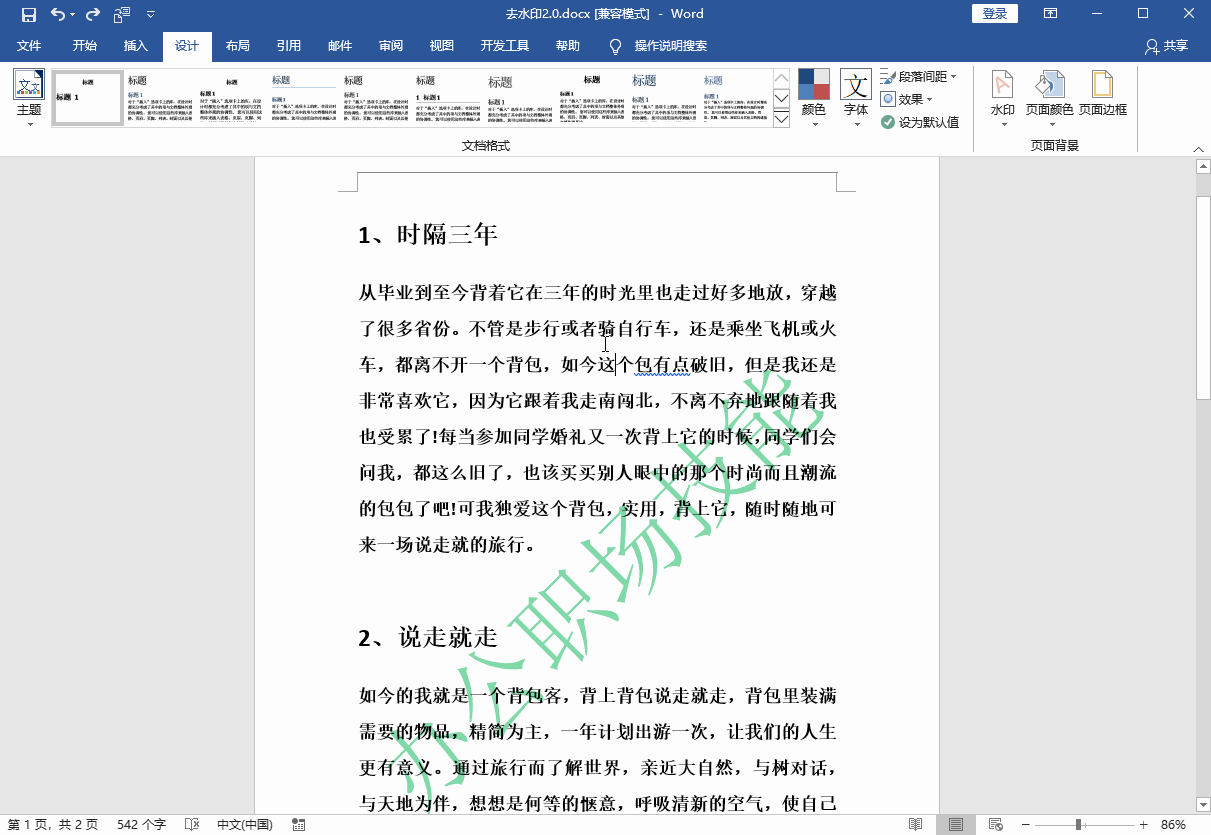Switch to the 插入 ribbon tab
The image size is (1211, 835).
pos(135,46)
